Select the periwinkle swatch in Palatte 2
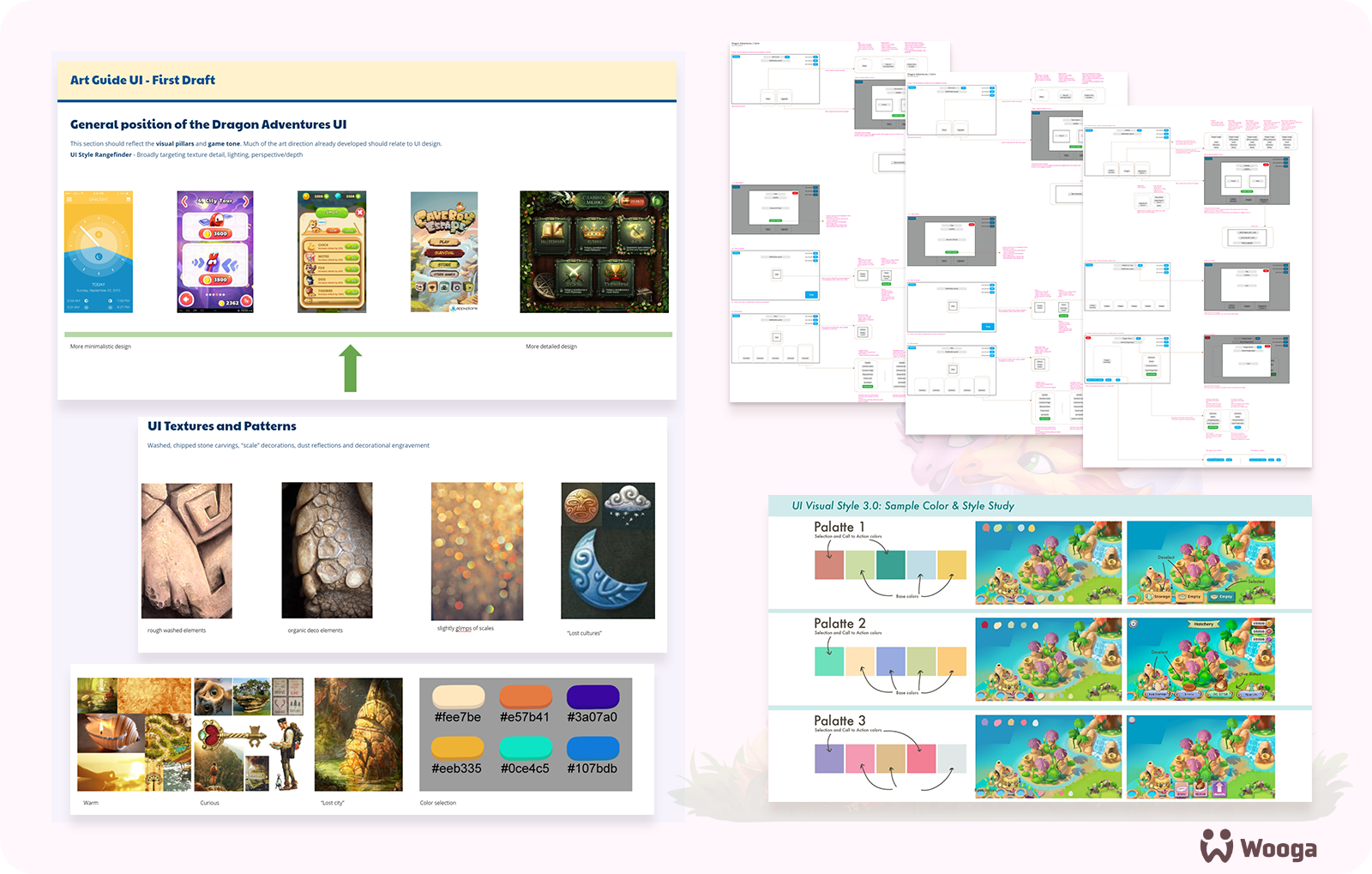 tap(891, 661)
